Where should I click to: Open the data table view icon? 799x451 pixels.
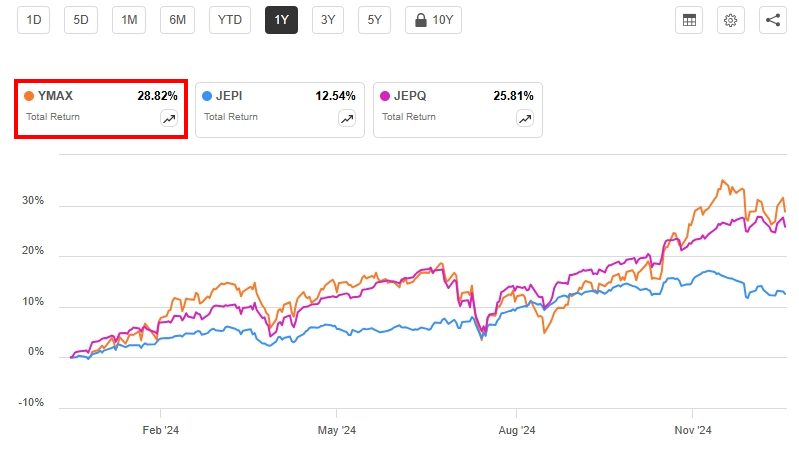tap(689, 20)
